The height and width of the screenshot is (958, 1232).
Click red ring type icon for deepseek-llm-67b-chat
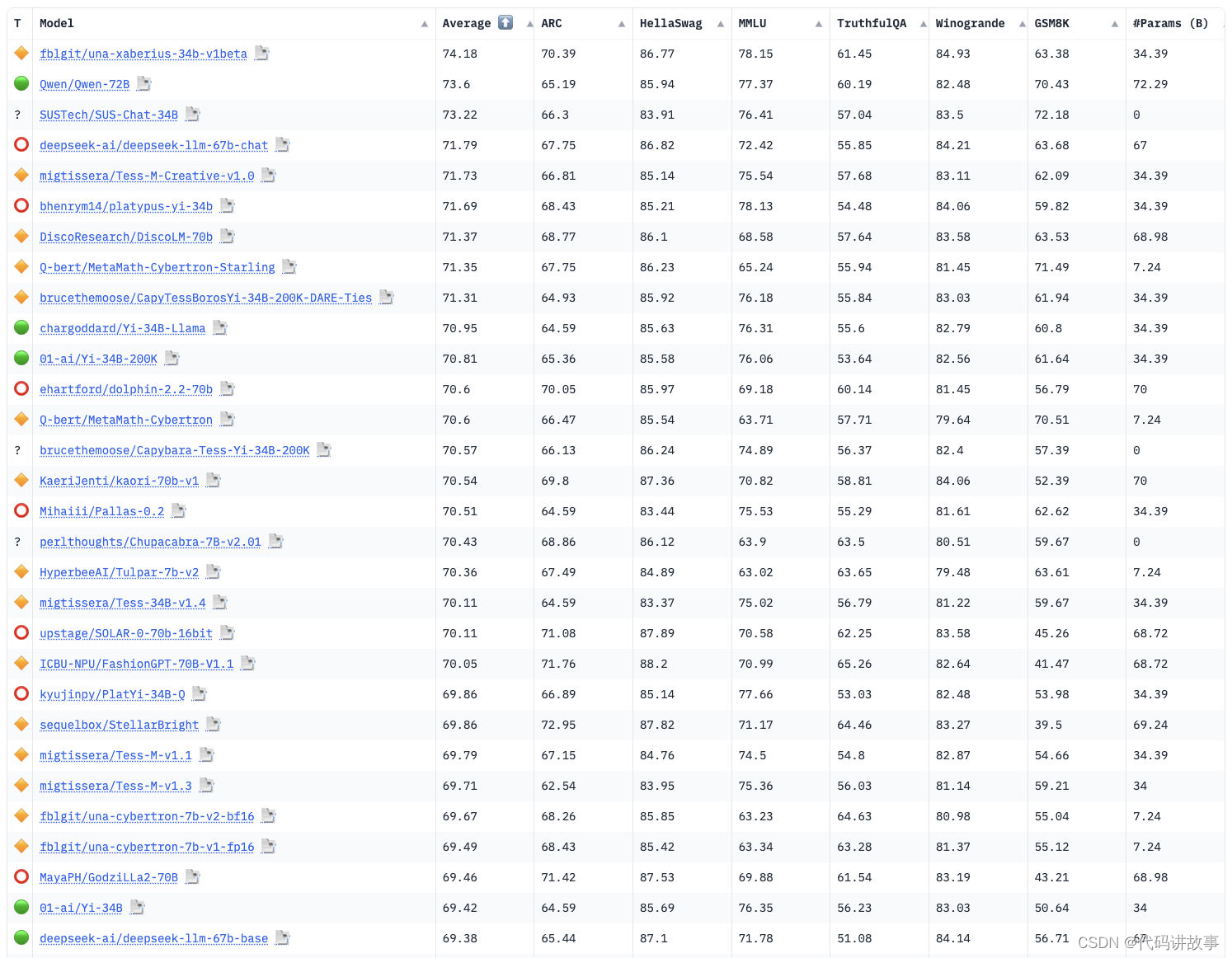pos(21,144)
